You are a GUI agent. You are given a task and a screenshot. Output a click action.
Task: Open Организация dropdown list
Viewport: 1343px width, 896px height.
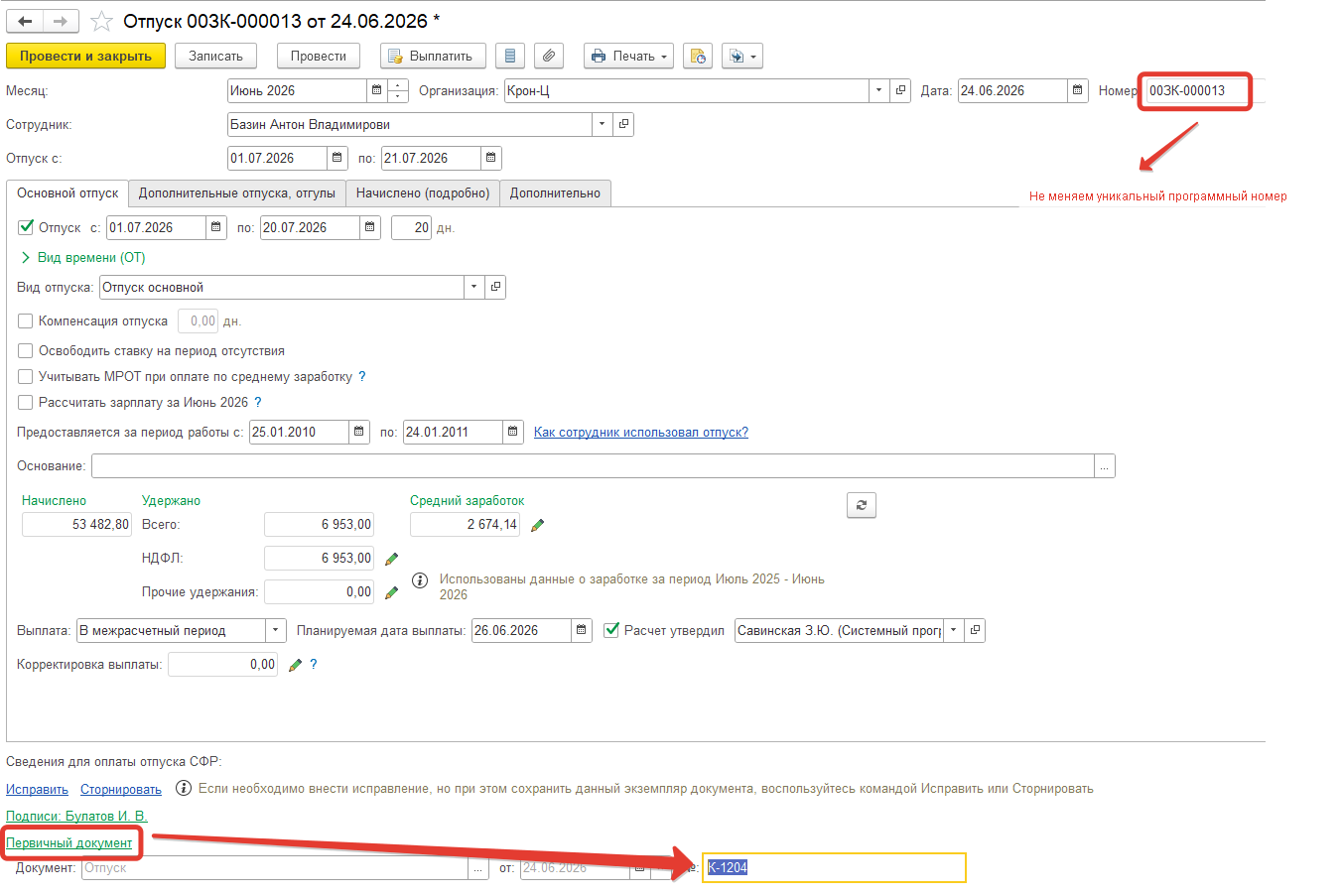point(879,90)
